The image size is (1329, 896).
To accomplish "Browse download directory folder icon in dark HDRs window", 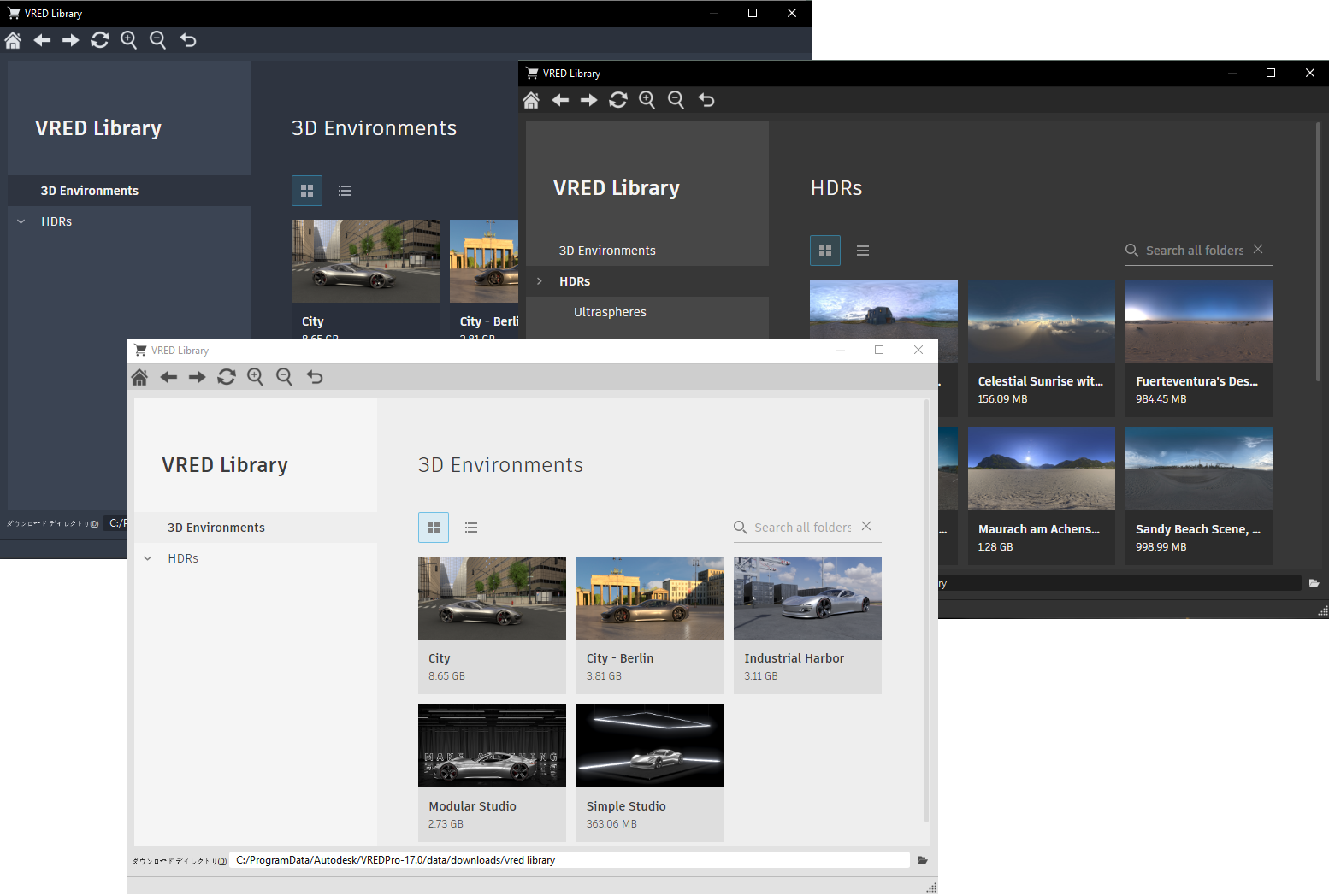I will (1314, 583).
